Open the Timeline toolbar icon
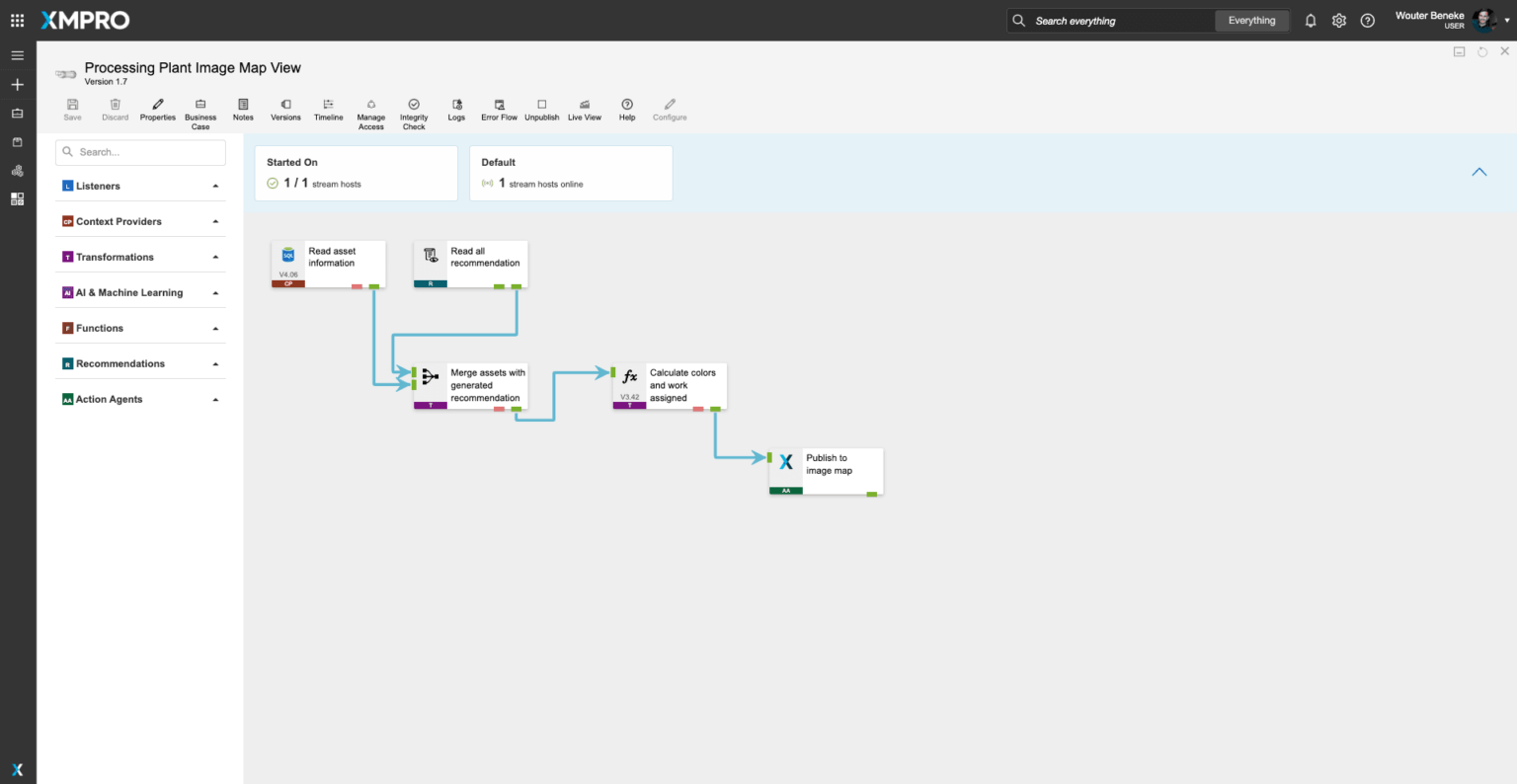 click(328, 110)
